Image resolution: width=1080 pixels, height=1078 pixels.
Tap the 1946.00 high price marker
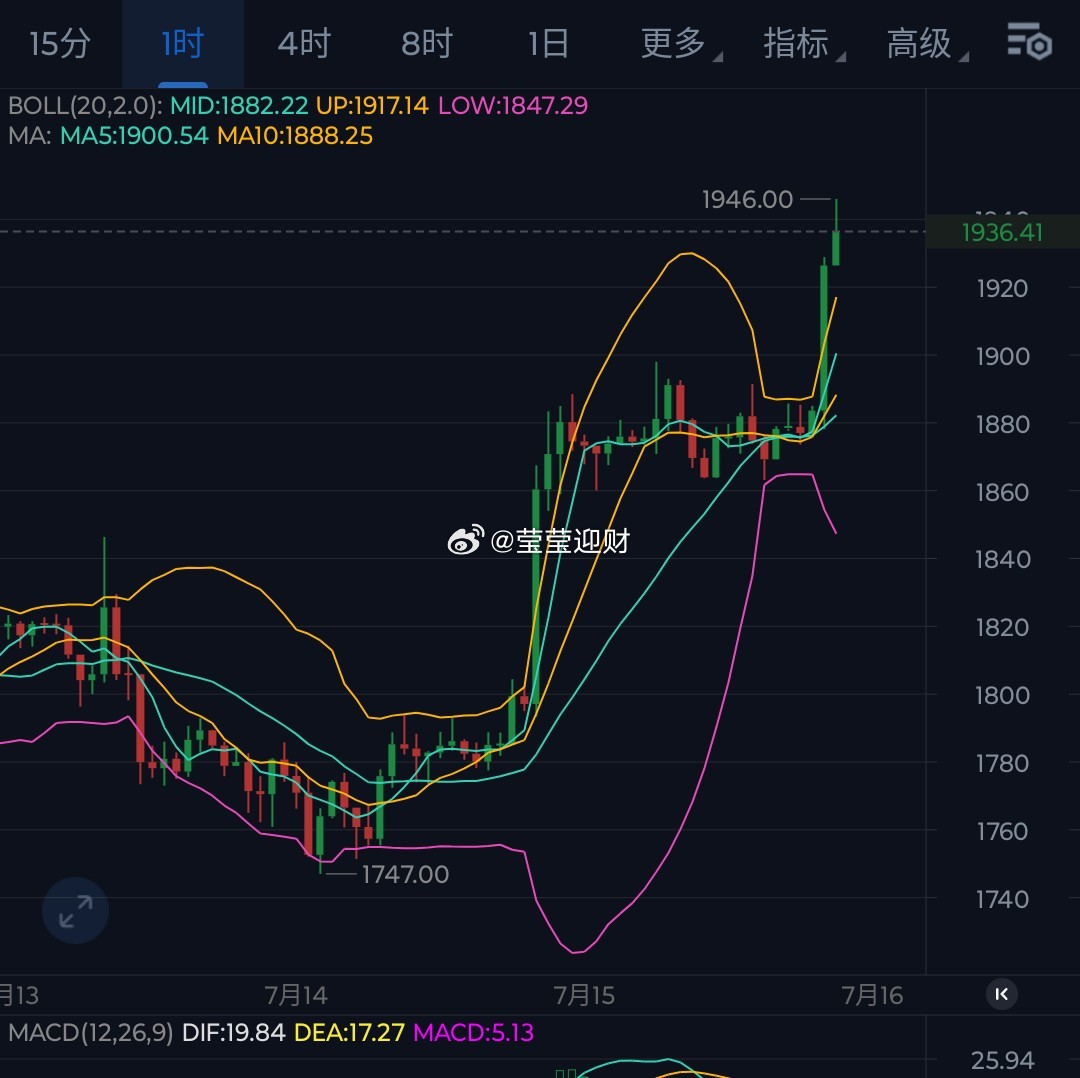(x=747, y=200)
